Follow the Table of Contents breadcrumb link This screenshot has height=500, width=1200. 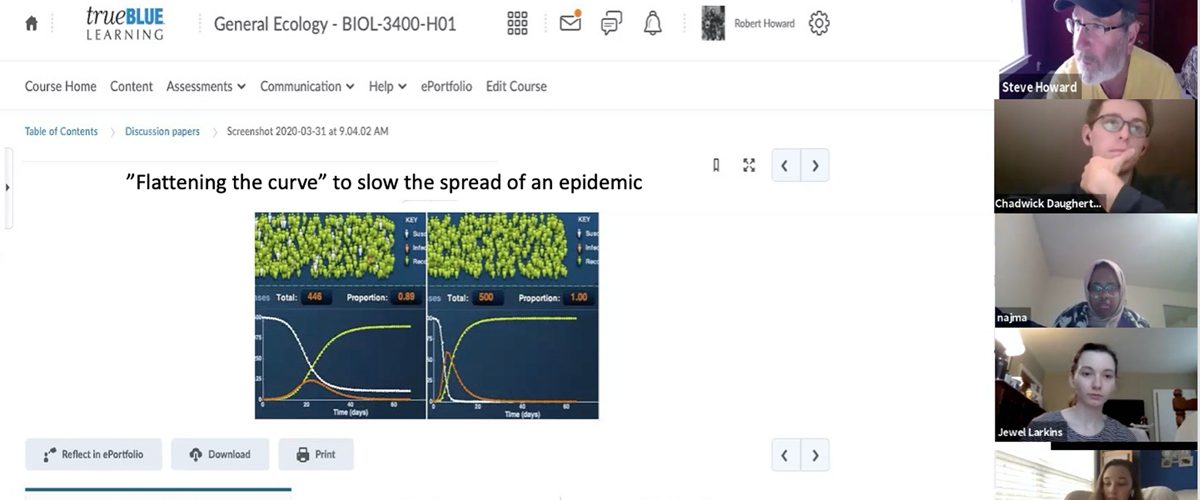61,131
